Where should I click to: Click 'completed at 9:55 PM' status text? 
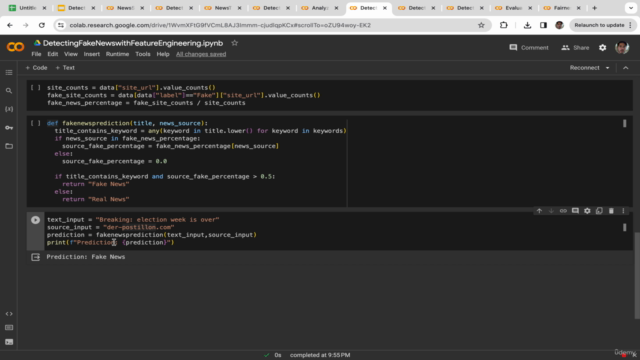[320, 355]
